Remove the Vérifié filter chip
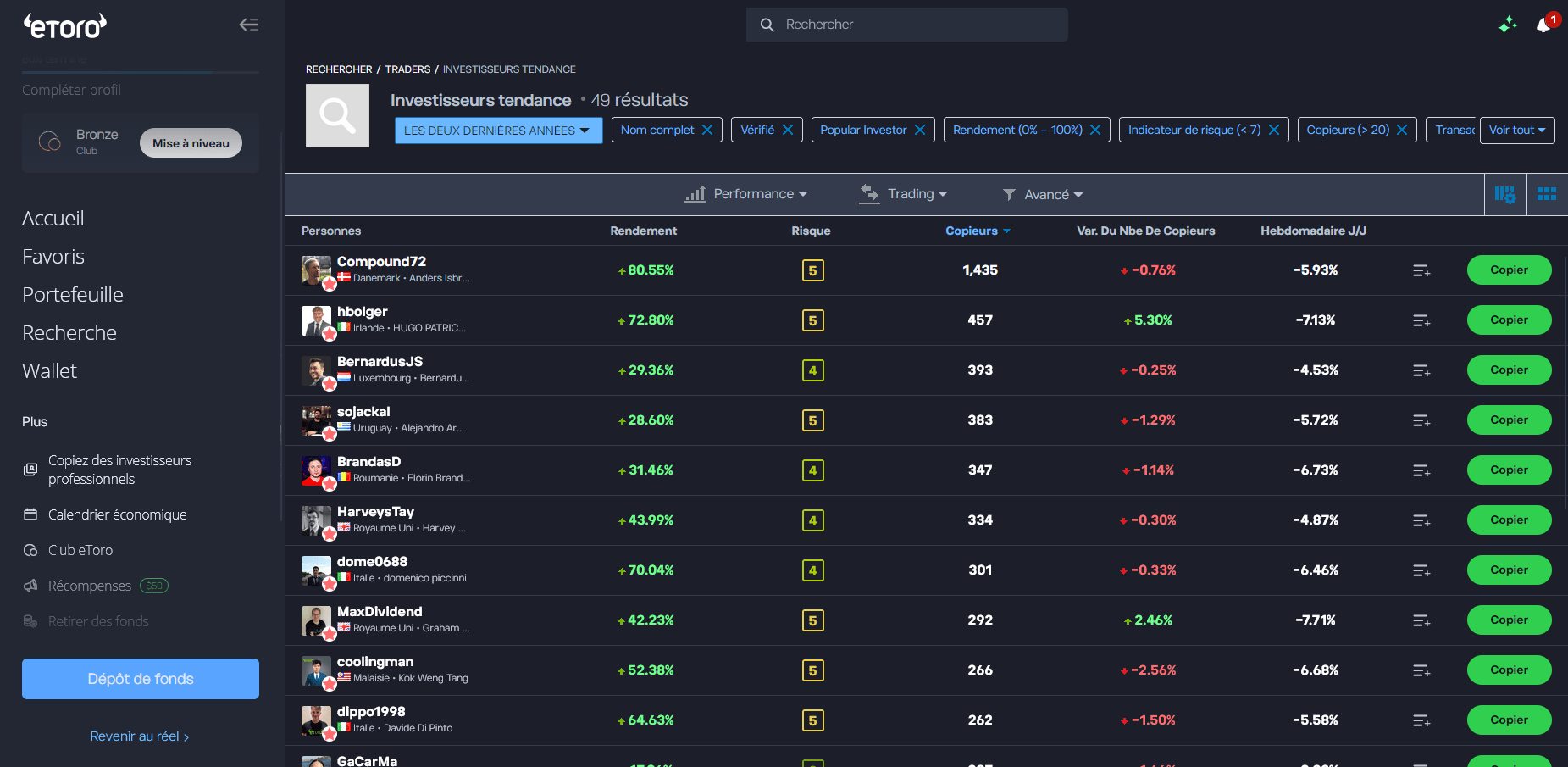This screenshot has height=767, width=1568. (789, 130)
